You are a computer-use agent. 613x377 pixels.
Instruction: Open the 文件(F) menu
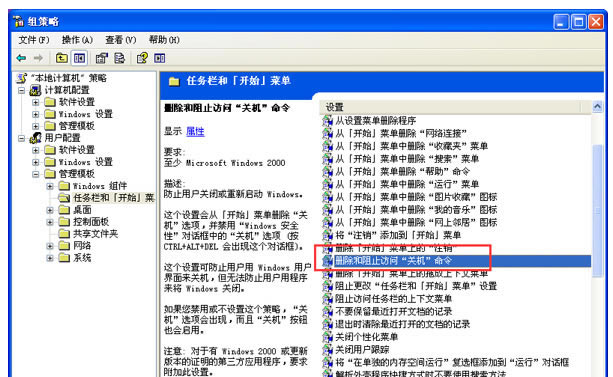(34, 40)
